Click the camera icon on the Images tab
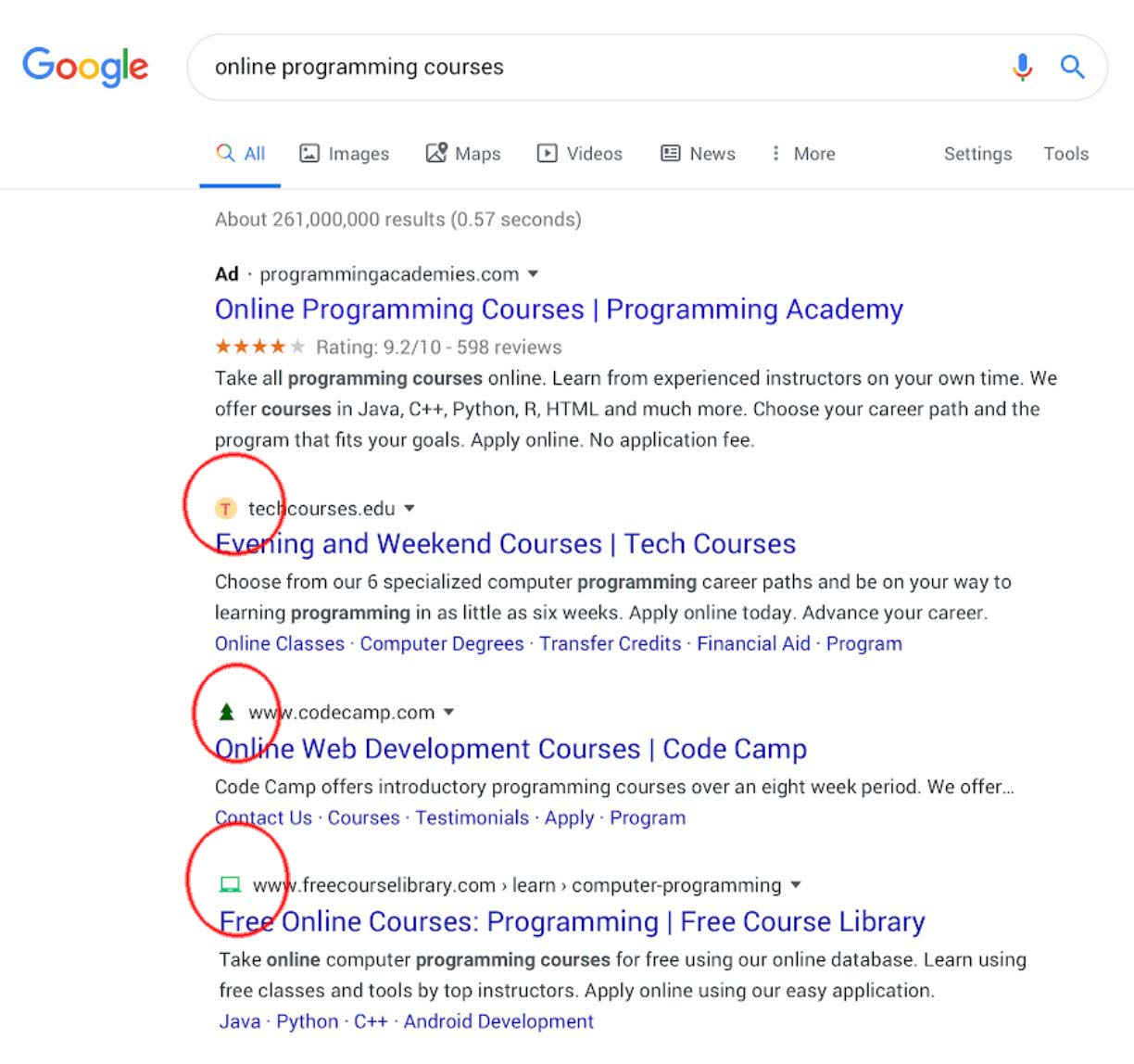 pos(309,152)
